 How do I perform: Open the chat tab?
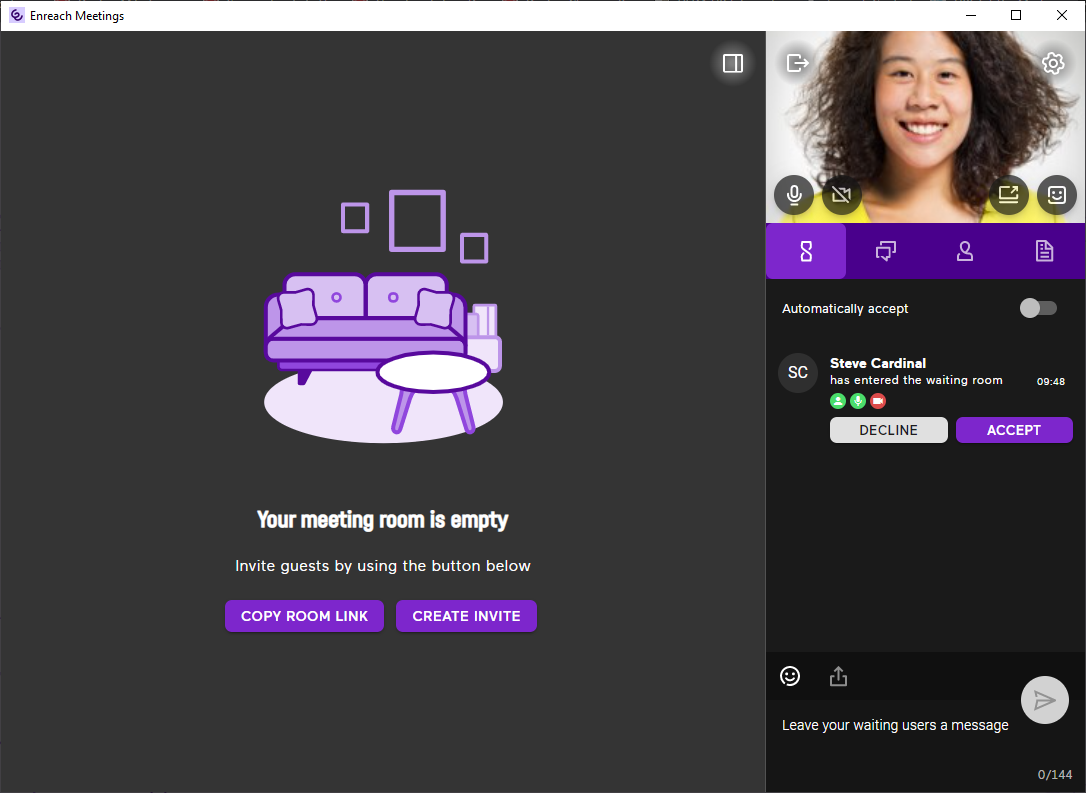[x=885, y=251]
